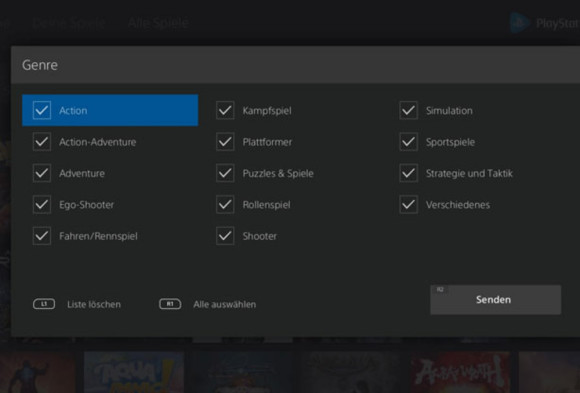The height and width of the screenshot is (393, 580).
Task: Deselect the Sportspiele checkbox
Action: pyautogui.click(x=409, y=142)
